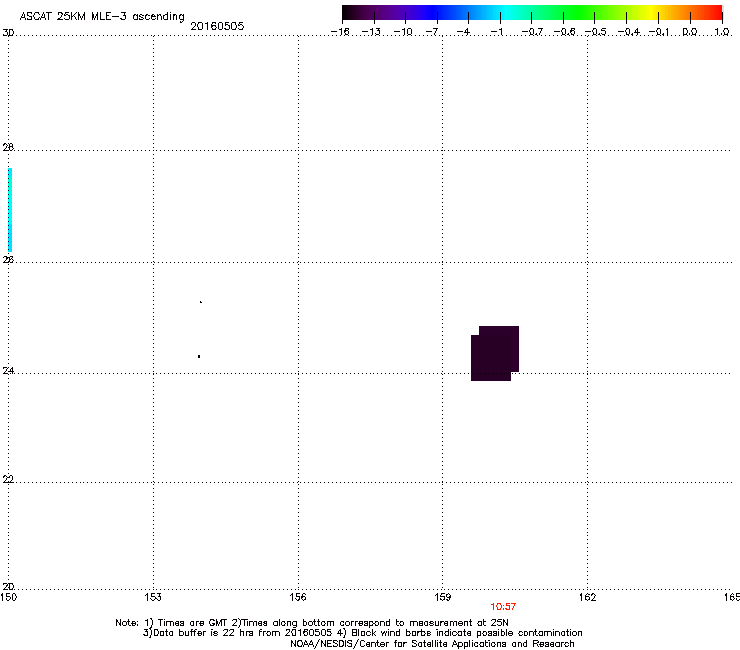Click the -10 color scale label

click(403, 32)
